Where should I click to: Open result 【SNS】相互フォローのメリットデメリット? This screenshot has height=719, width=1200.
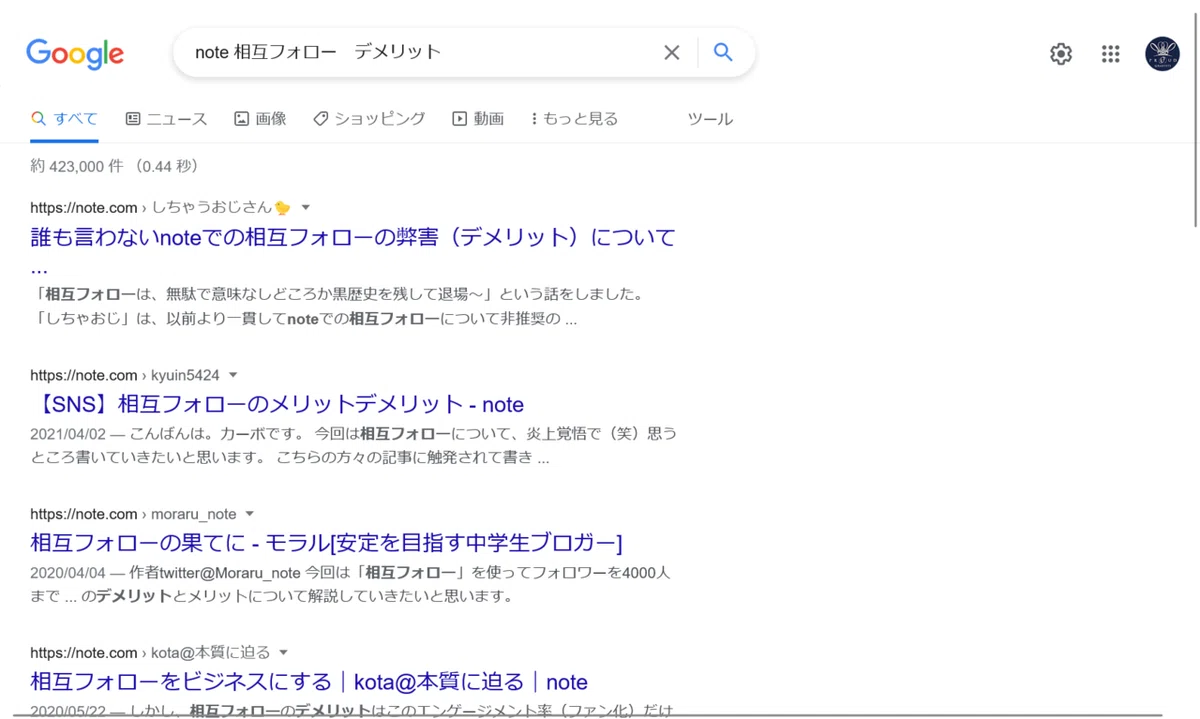pyautogui.click(x=277, y=404)
